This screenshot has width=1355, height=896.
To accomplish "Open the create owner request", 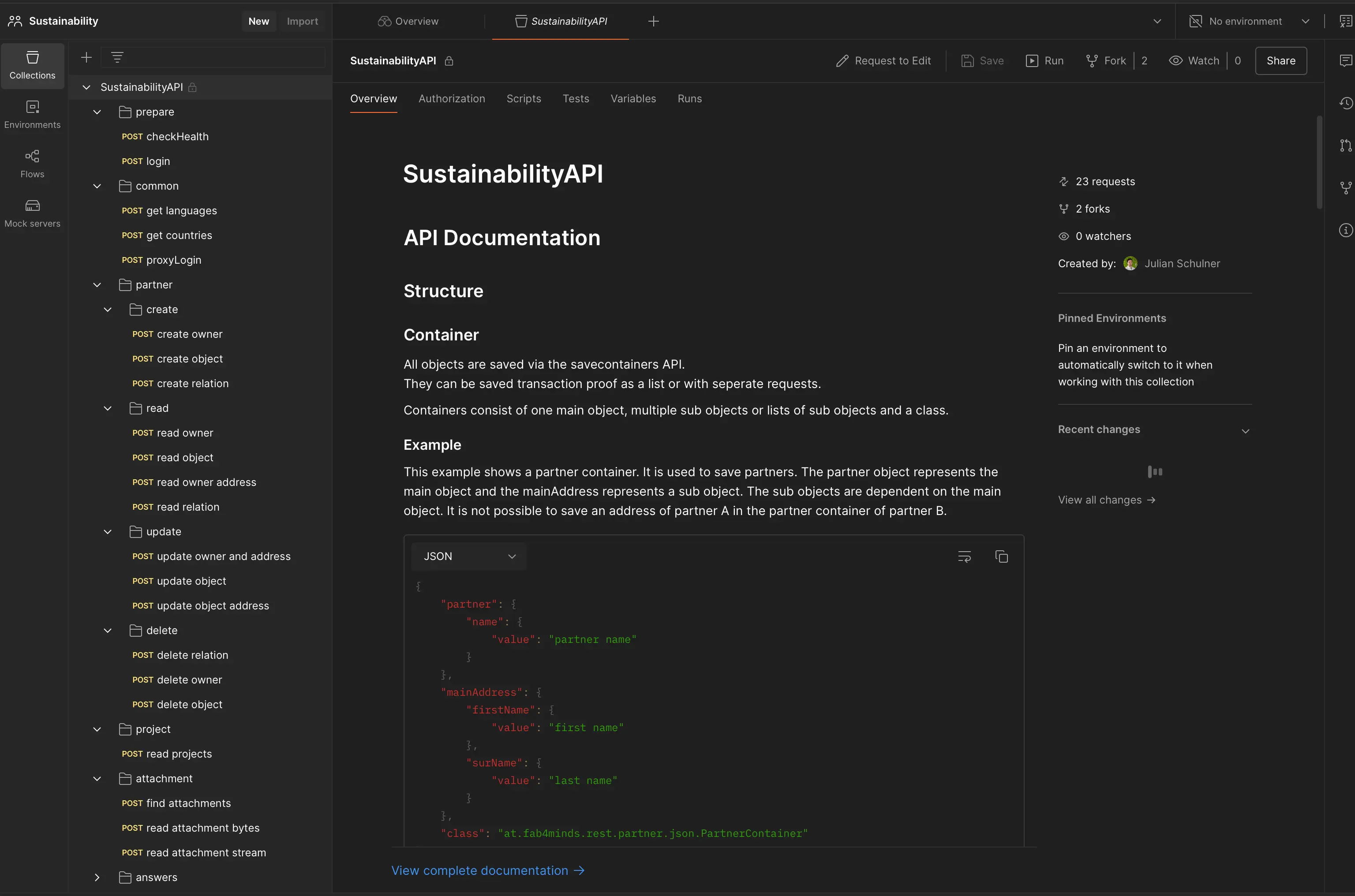I will pos(177,334).
